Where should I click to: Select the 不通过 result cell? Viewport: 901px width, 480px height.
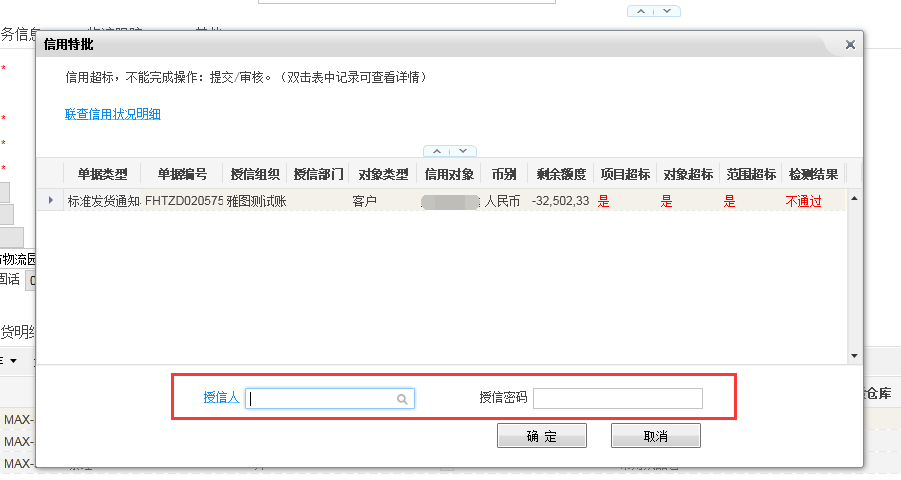pos(803,201)
